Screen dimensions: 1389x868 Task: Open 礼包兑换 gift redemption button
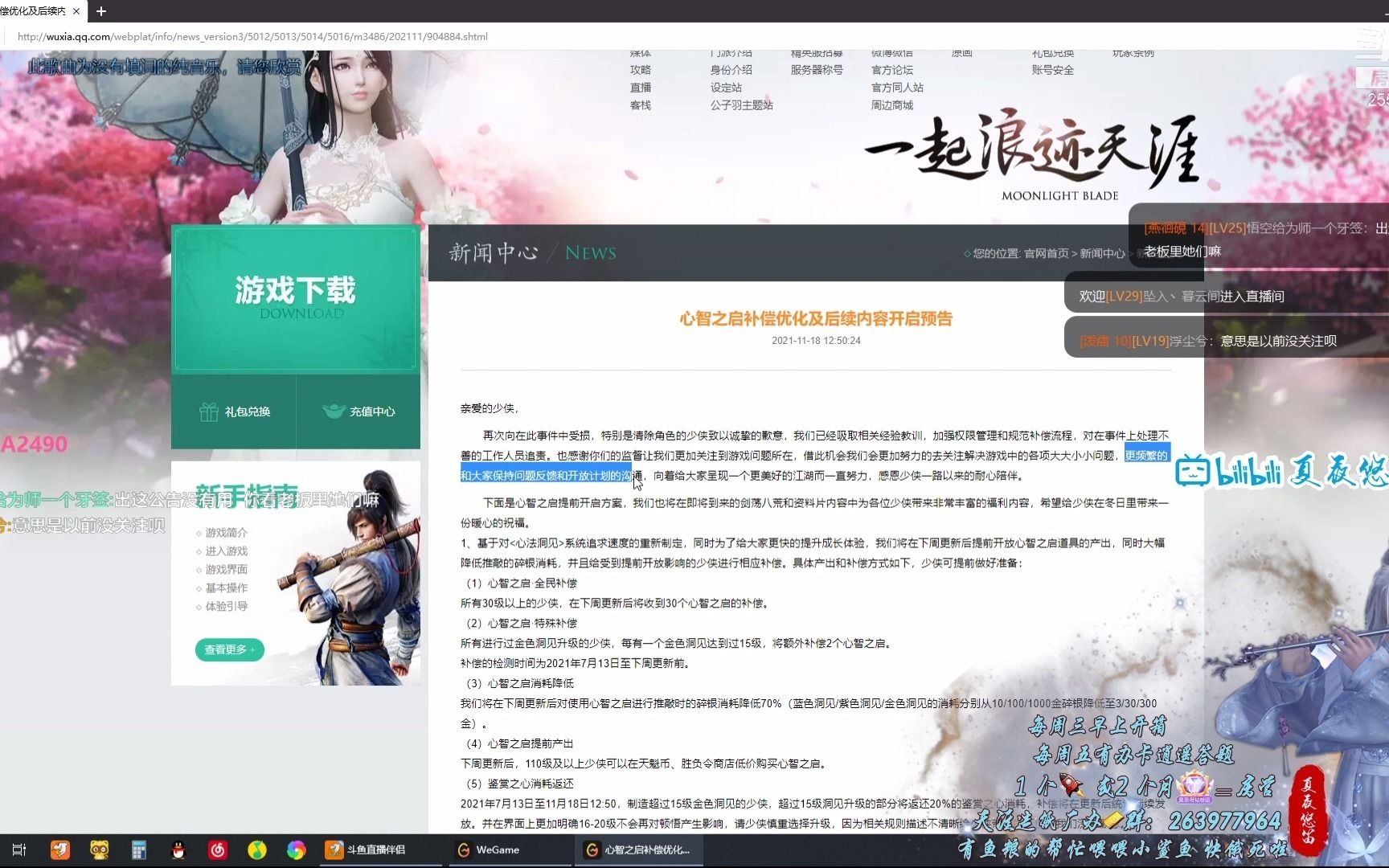(234, 411)
